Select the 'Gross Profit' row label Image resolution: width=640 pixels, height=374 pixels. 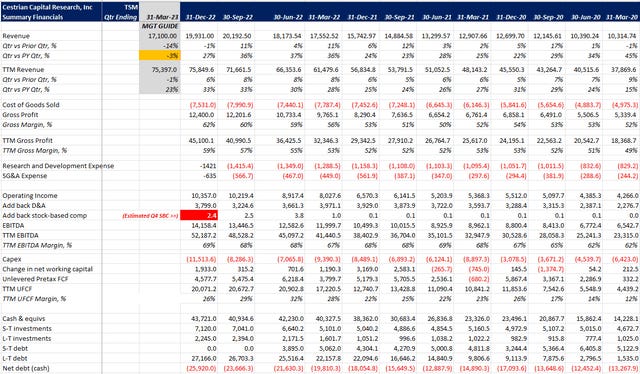20,115
